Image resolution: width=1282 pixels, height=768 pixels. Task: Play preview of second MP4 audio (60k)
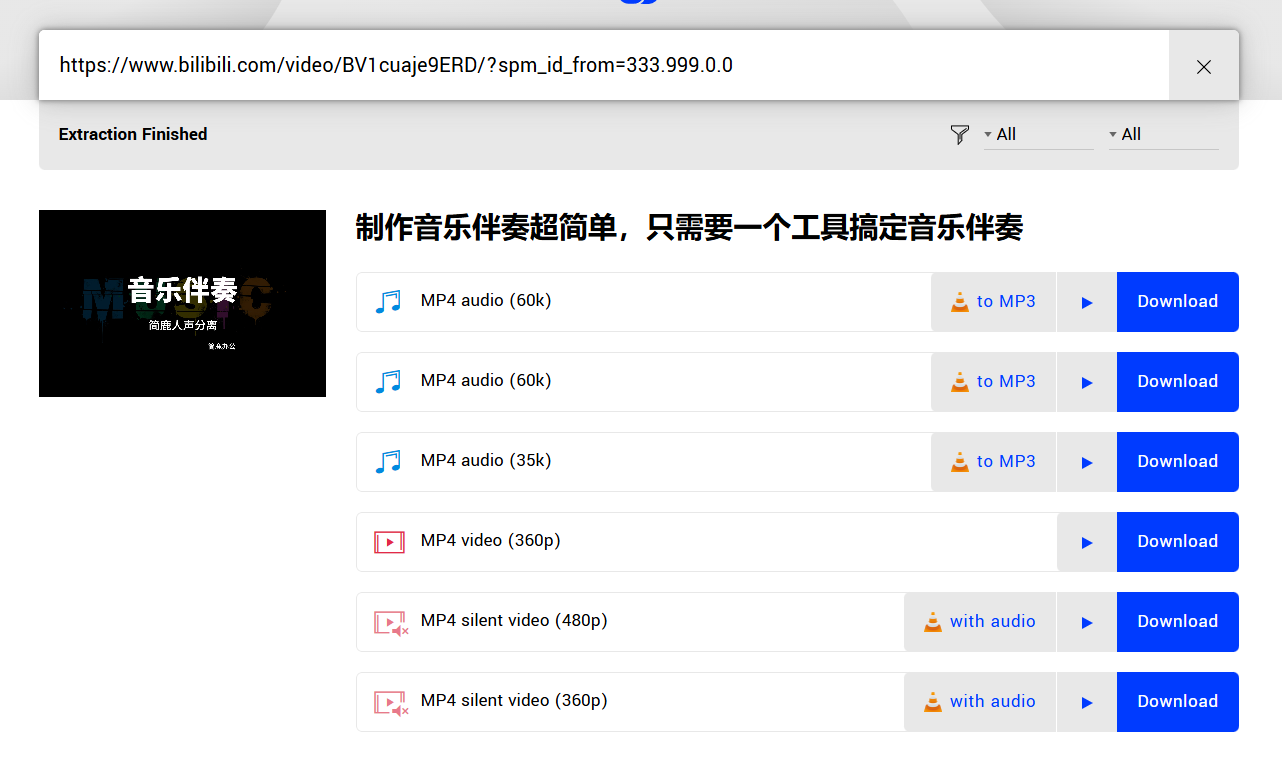1086,382
